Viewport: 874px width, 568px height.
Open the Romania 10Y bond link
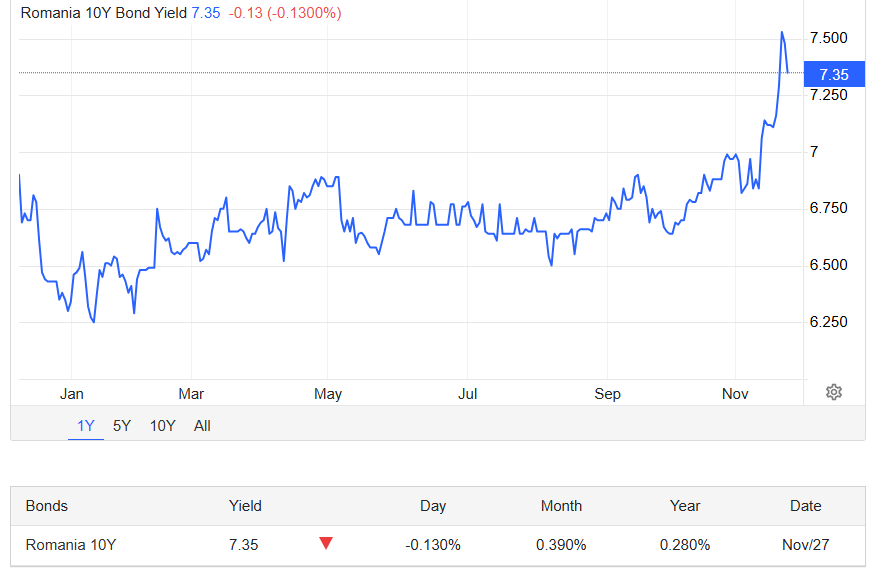[x=71, y=545]
